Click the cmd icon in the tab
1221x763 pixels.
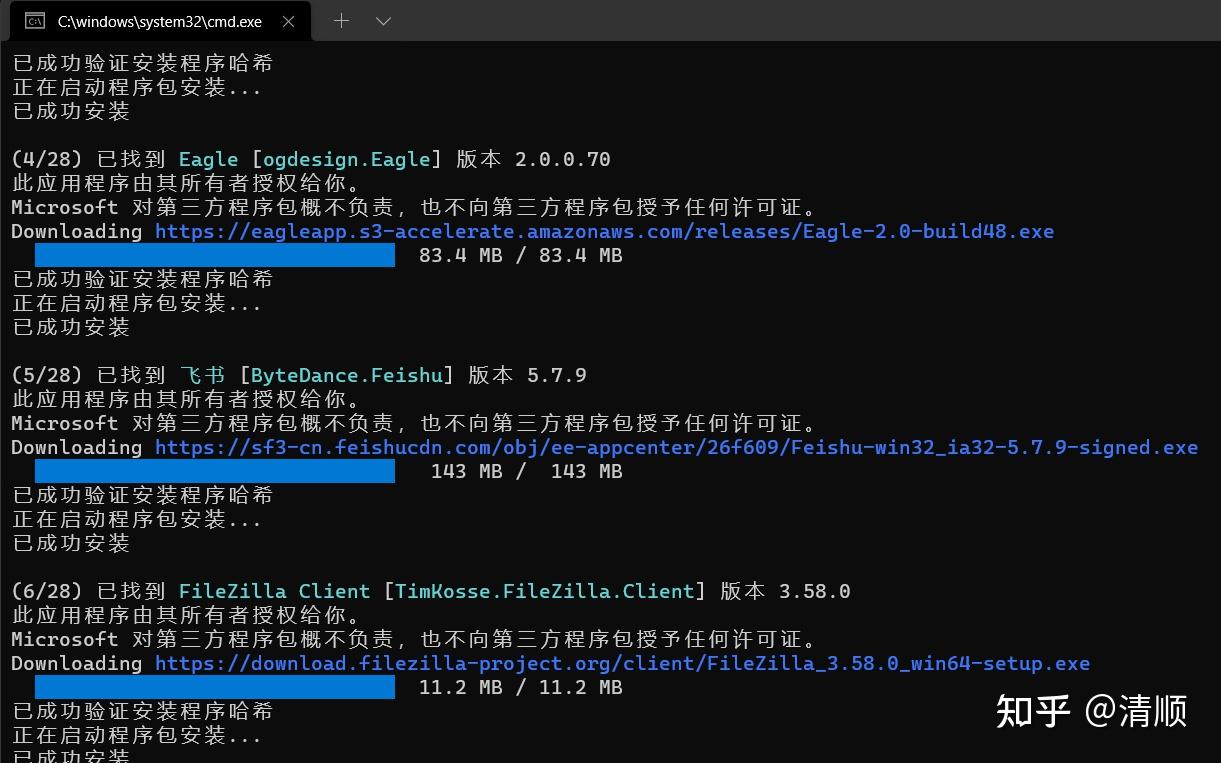pyautogui.click(x=35, y=21)
